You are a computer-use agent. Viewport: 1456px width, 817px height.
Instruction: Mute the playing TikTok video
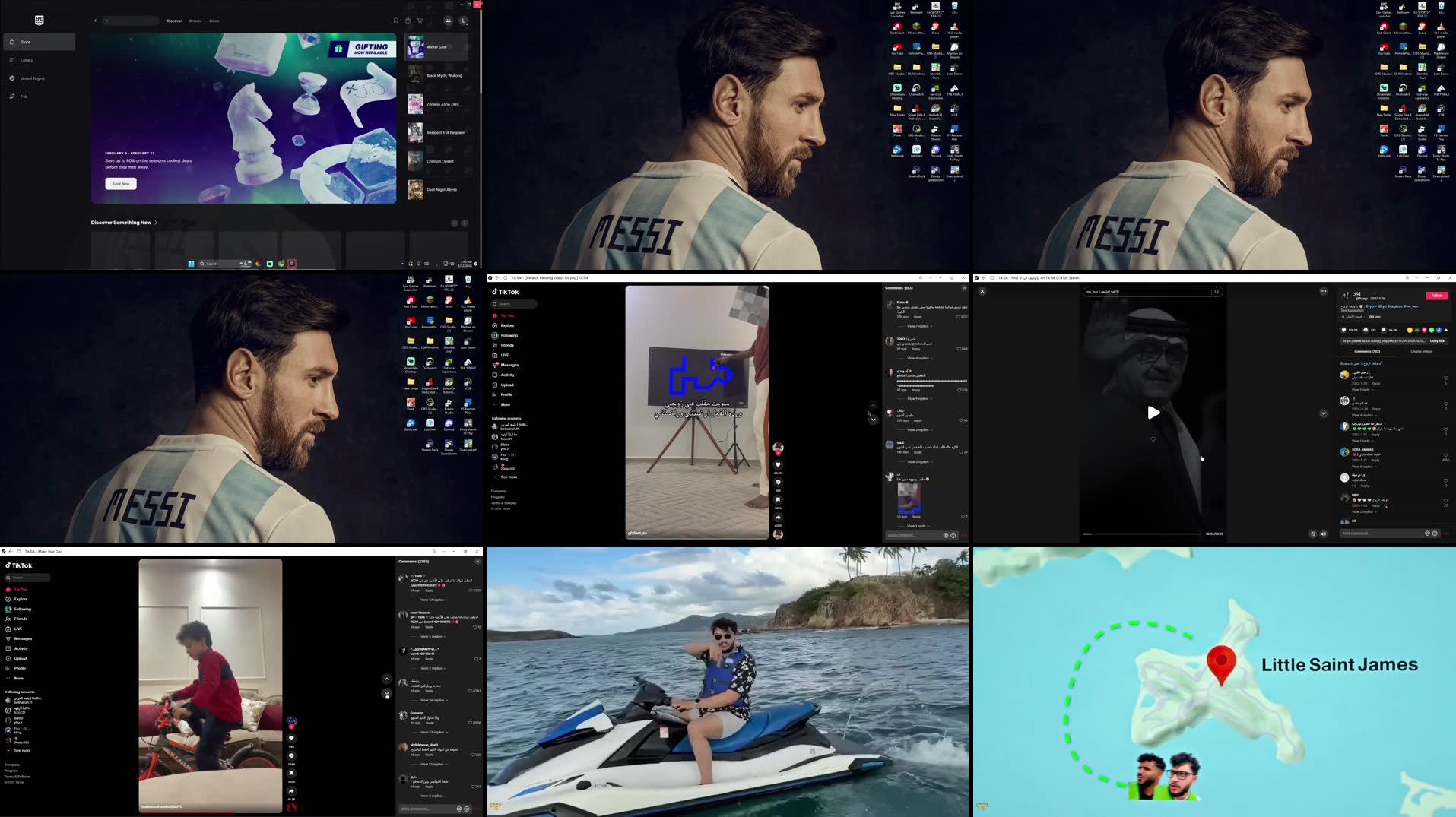tap(1324, 534)
